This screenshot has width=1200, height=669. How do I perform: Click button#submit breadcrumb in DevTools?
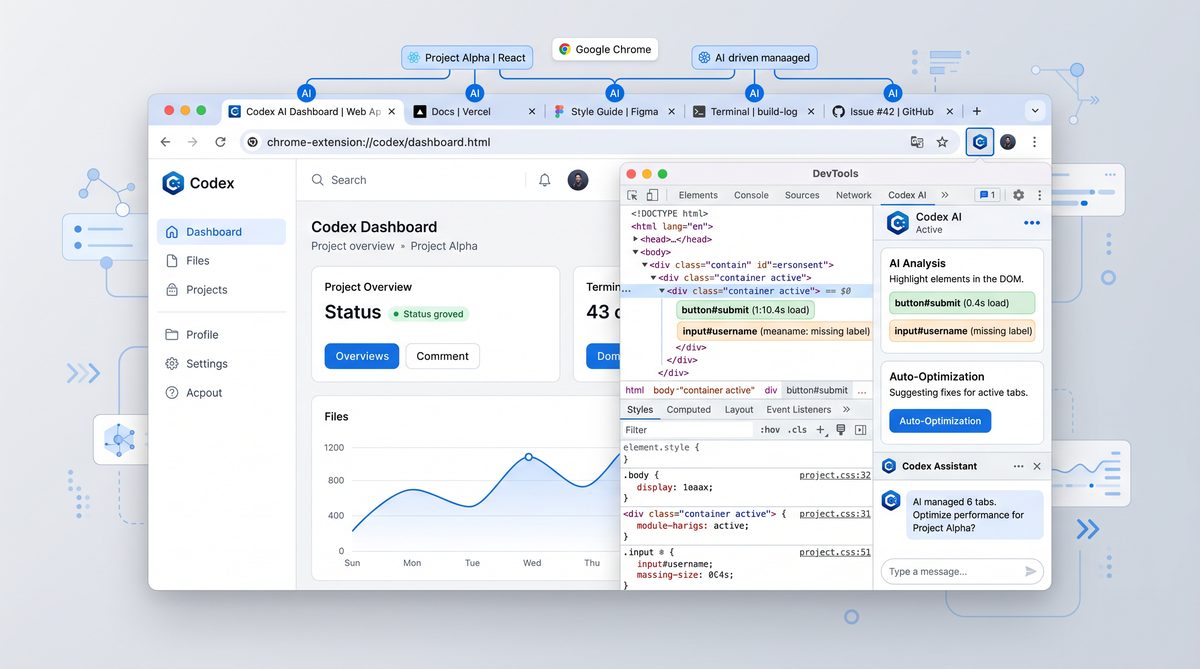point(817,390)
